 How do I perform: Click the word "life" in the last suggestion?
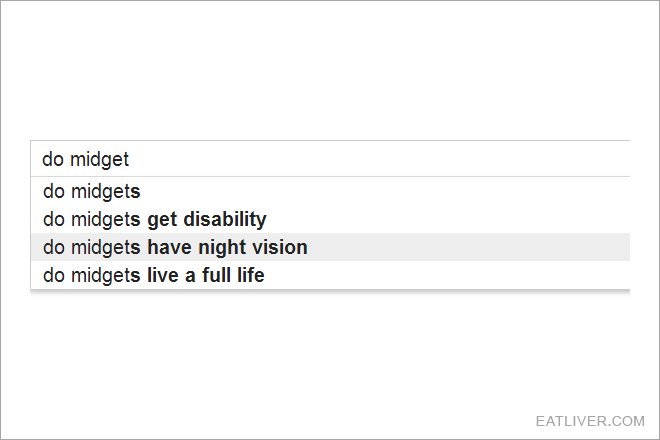click(250, 275)
